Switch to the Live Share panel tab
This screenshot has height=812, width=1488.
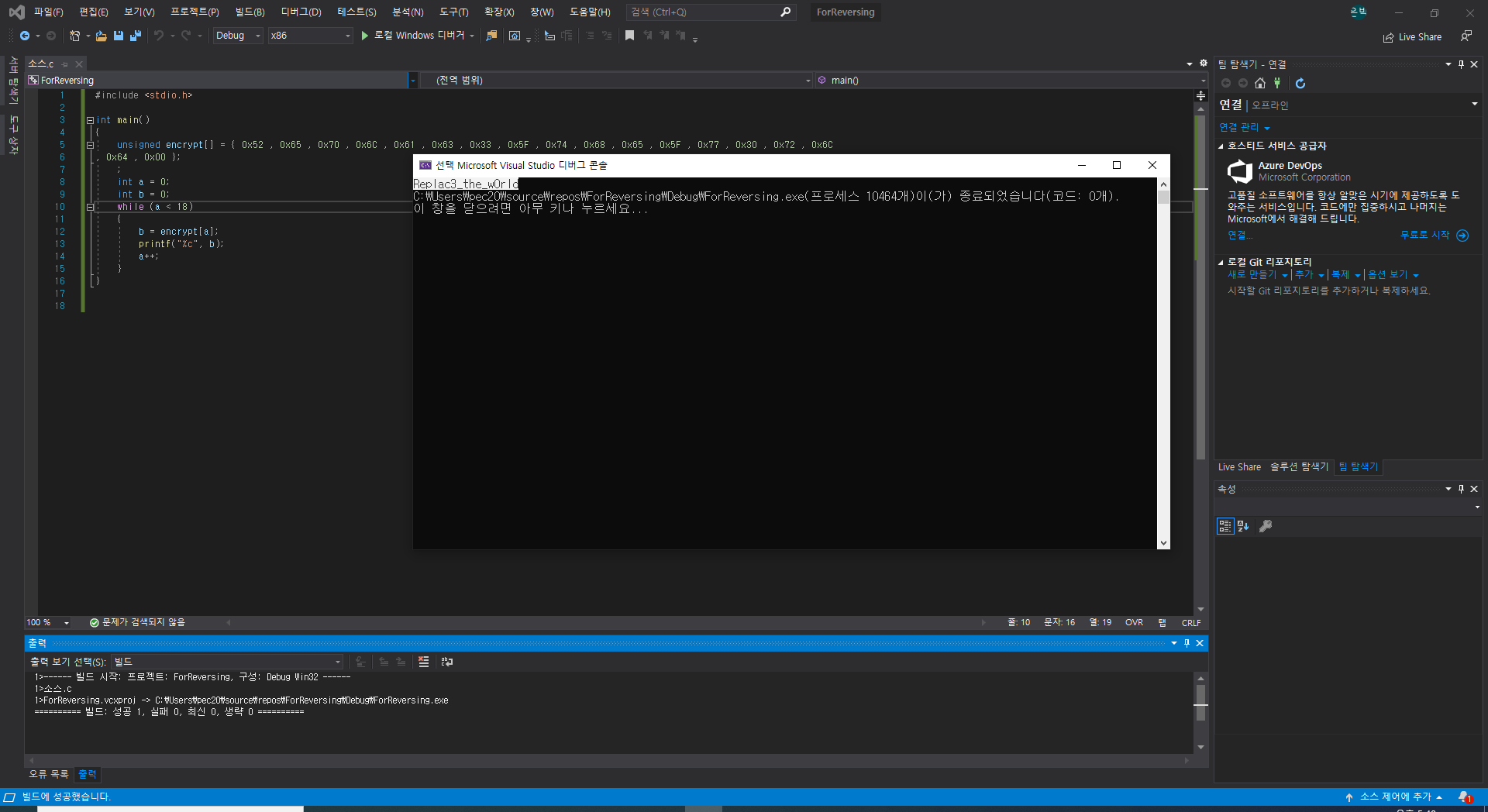[x=1239, y=467]
